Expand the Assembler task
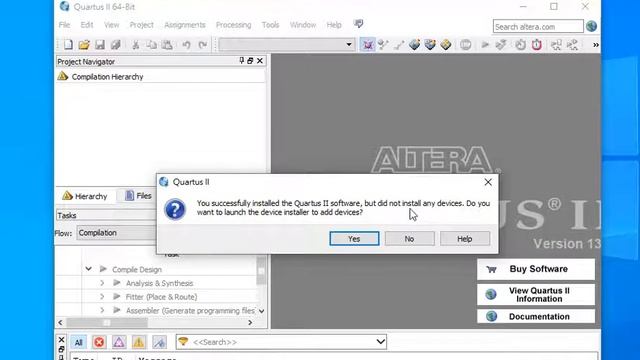Viewport: 640px width, 360px height. pos(102,311)
